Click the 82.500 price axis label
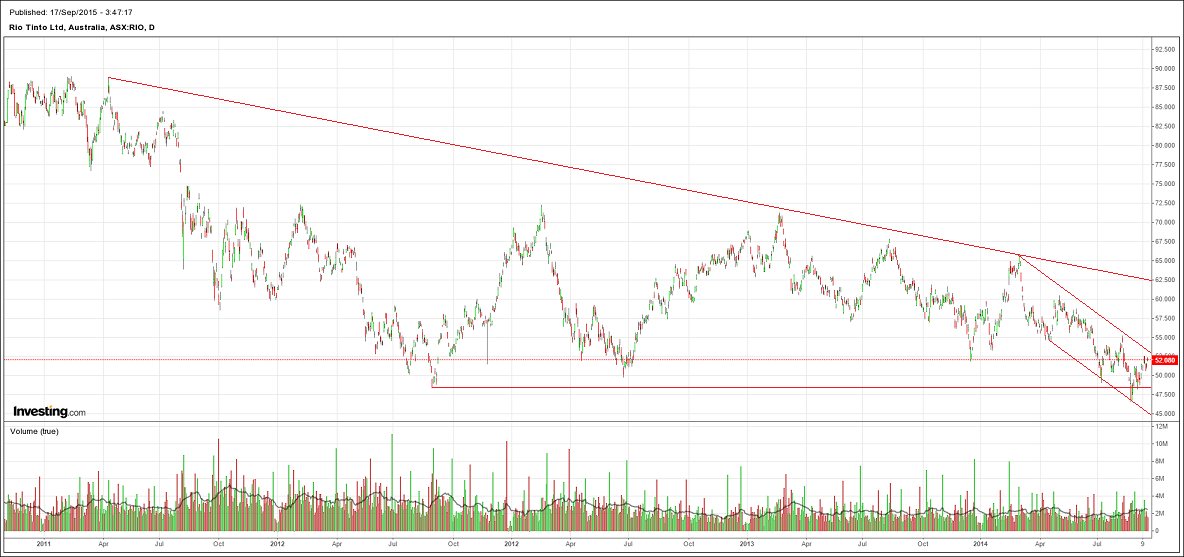 1163,127
